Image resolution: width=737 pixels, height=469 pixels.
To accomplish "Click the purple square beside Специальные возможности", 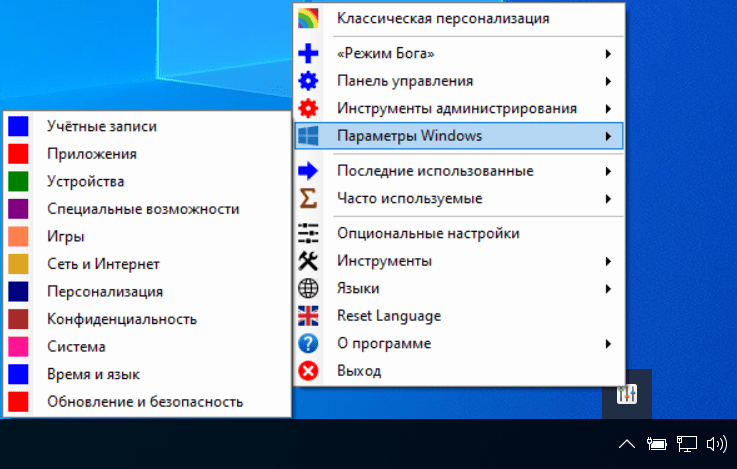I will 18,209.
